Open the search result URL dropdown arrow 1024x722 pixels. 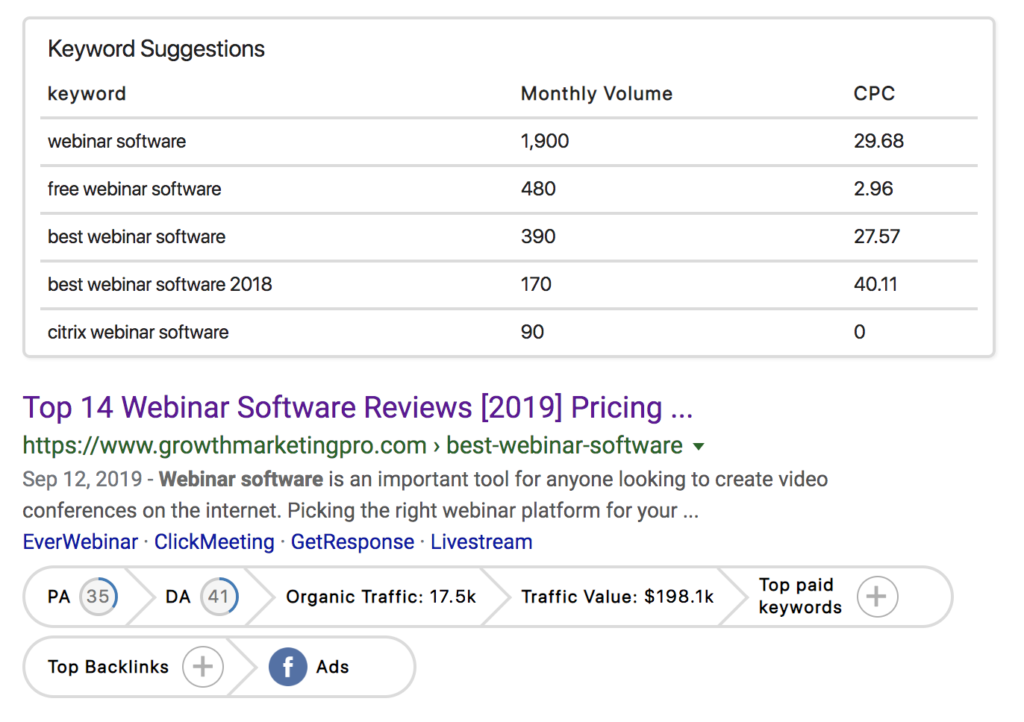699,447
